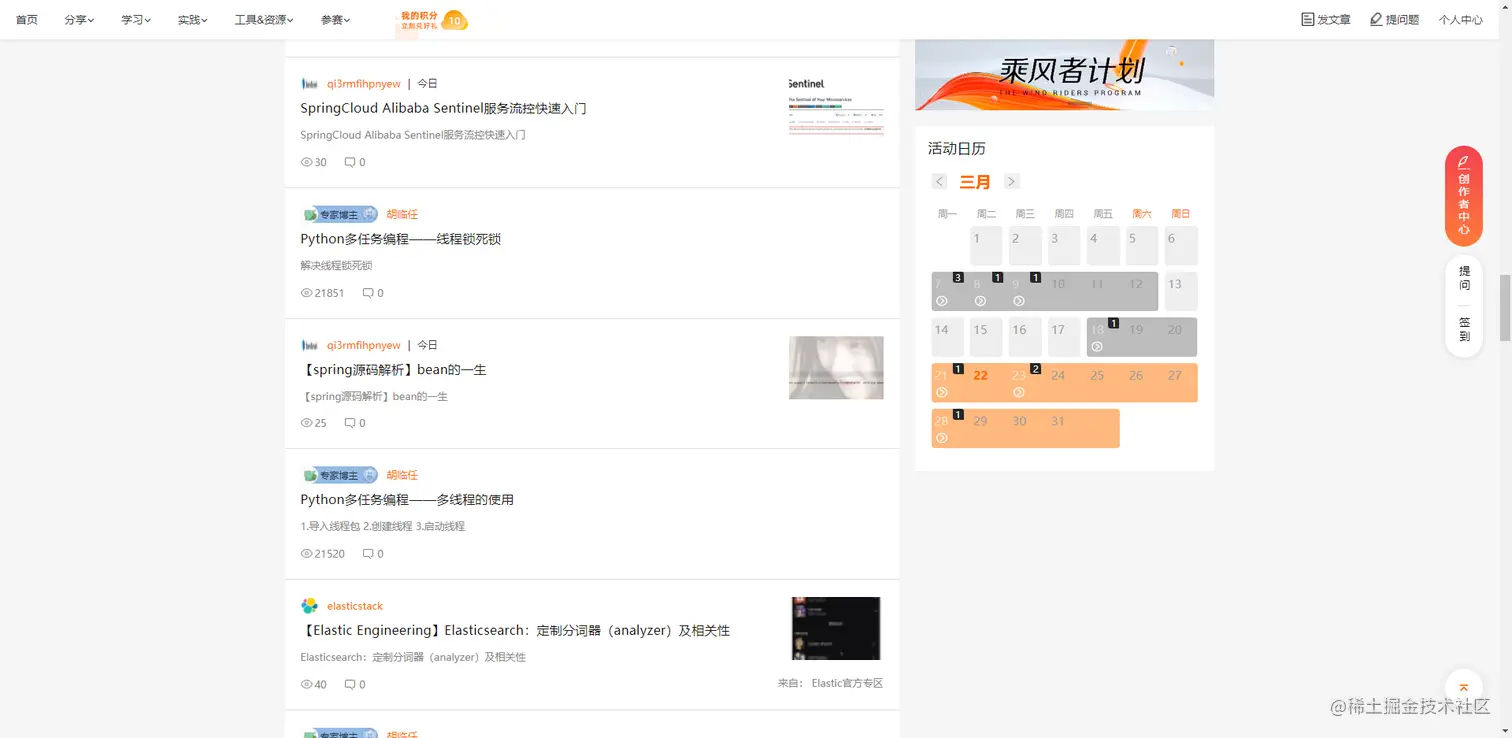Viewport: 1512px width, 738px height.
Task: Click eye view icon beside 21851 views
Action: [x=306, y=293]
